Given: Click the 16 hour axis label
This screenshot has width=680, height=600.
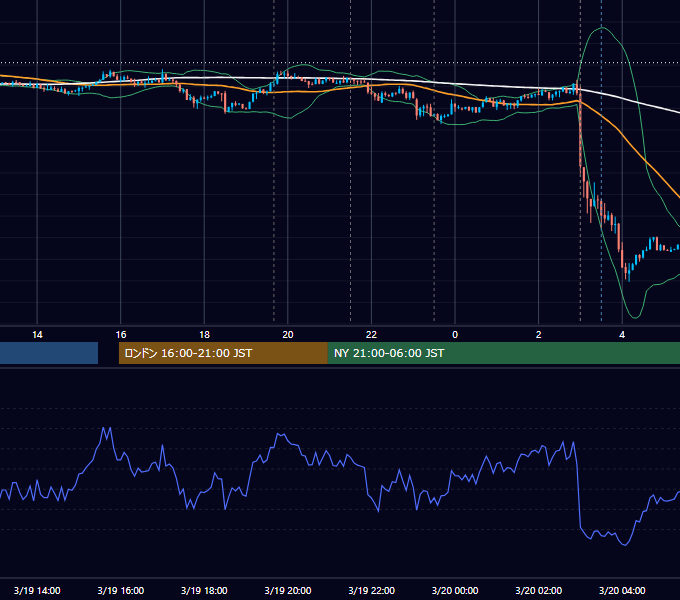Looking at the screenshot, I should pos(121,335).
